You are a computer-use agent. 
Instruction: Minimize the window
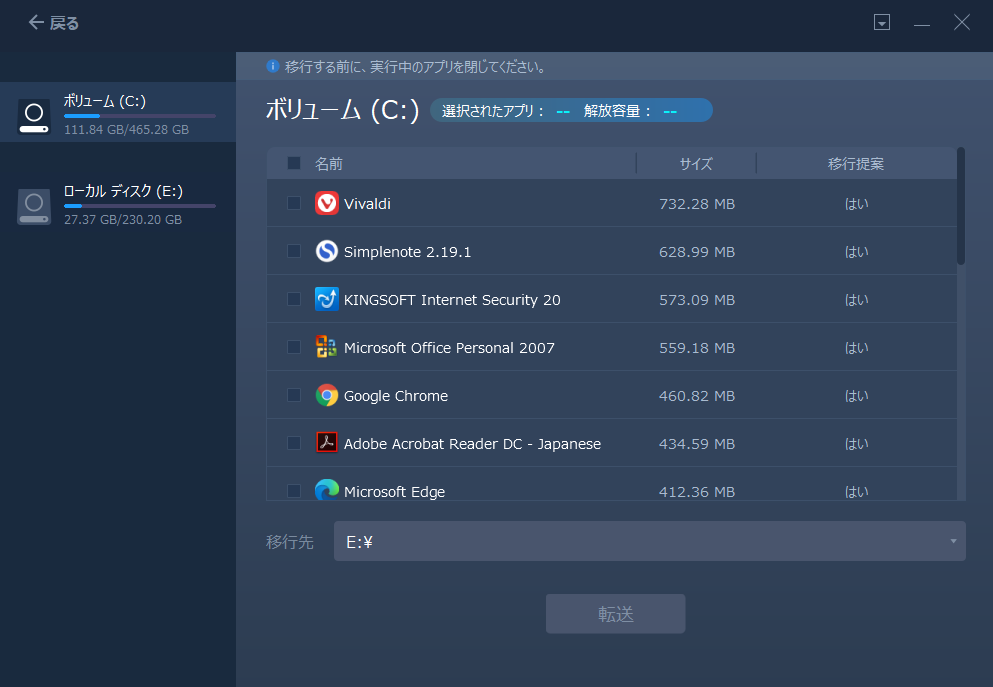[x=922, y=23]
